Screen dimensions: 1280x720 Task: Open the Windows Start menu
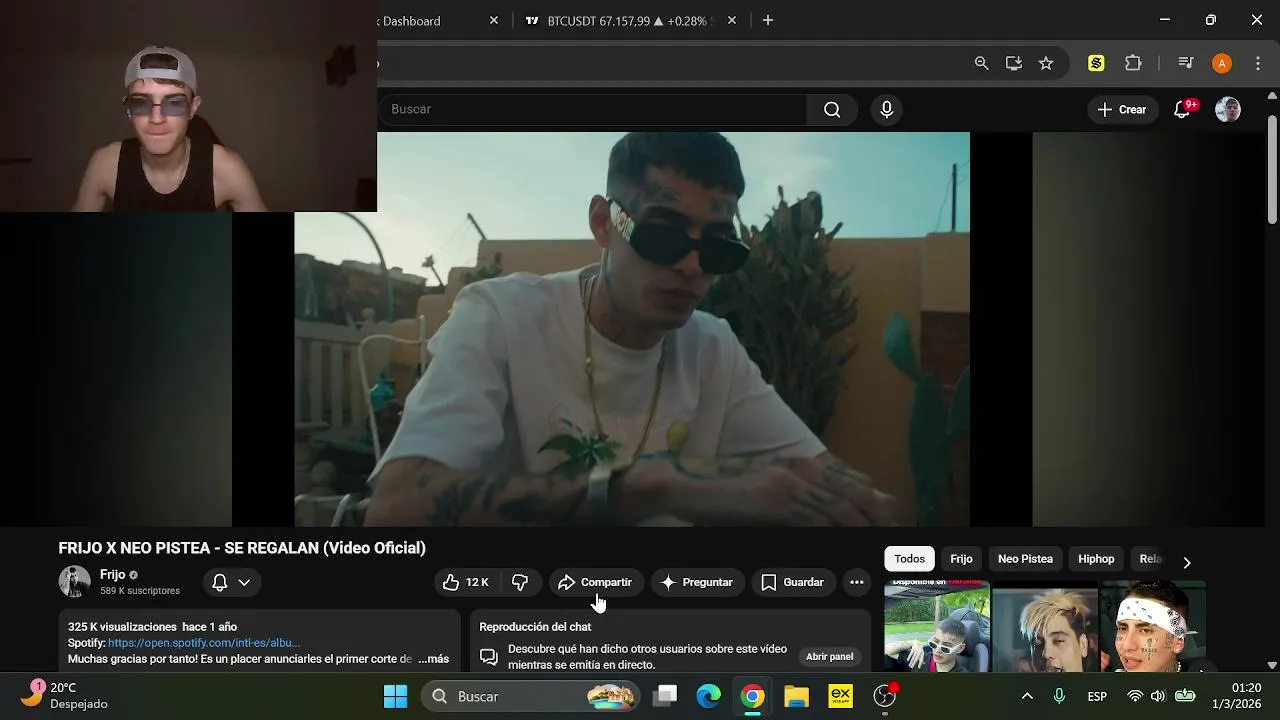tap(396, 696)
